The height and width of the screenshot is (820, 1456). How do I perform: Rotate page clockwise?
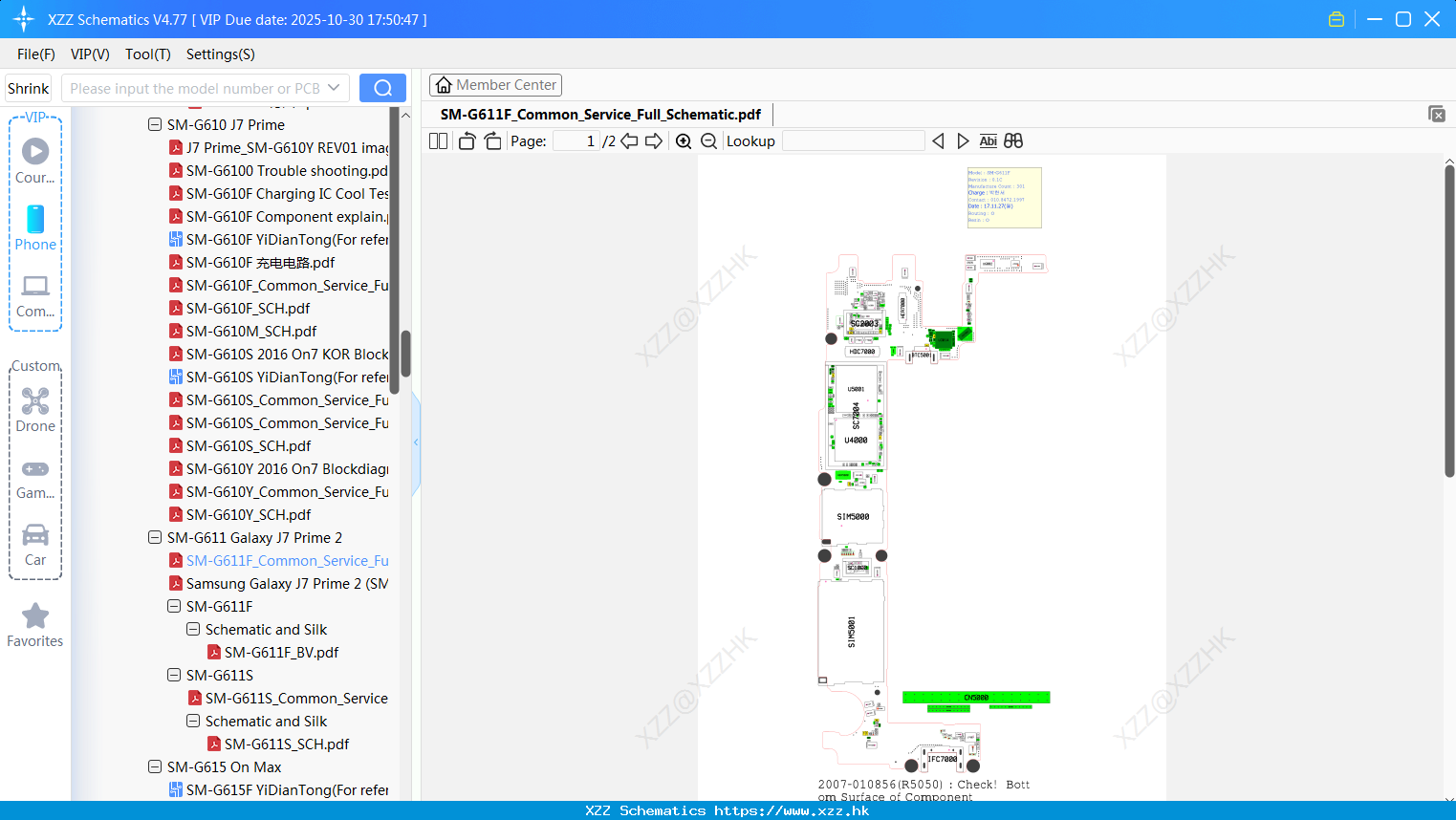(x=492, y=140)
